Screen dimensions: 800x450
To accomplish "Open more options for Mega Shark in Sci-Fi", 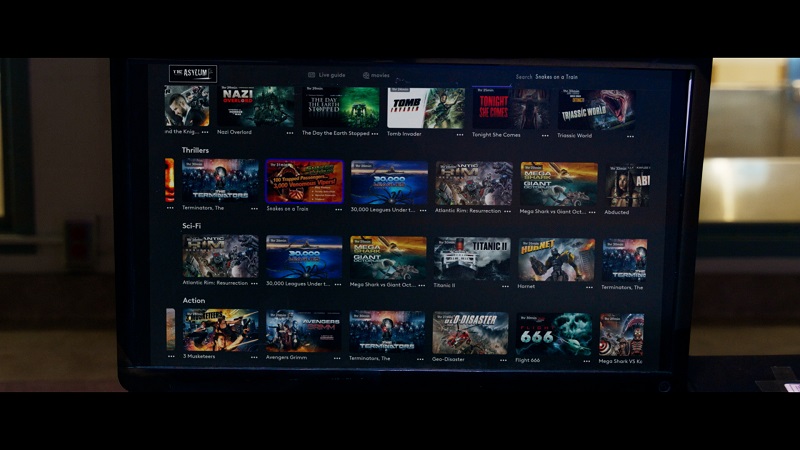I will (421, 285).
